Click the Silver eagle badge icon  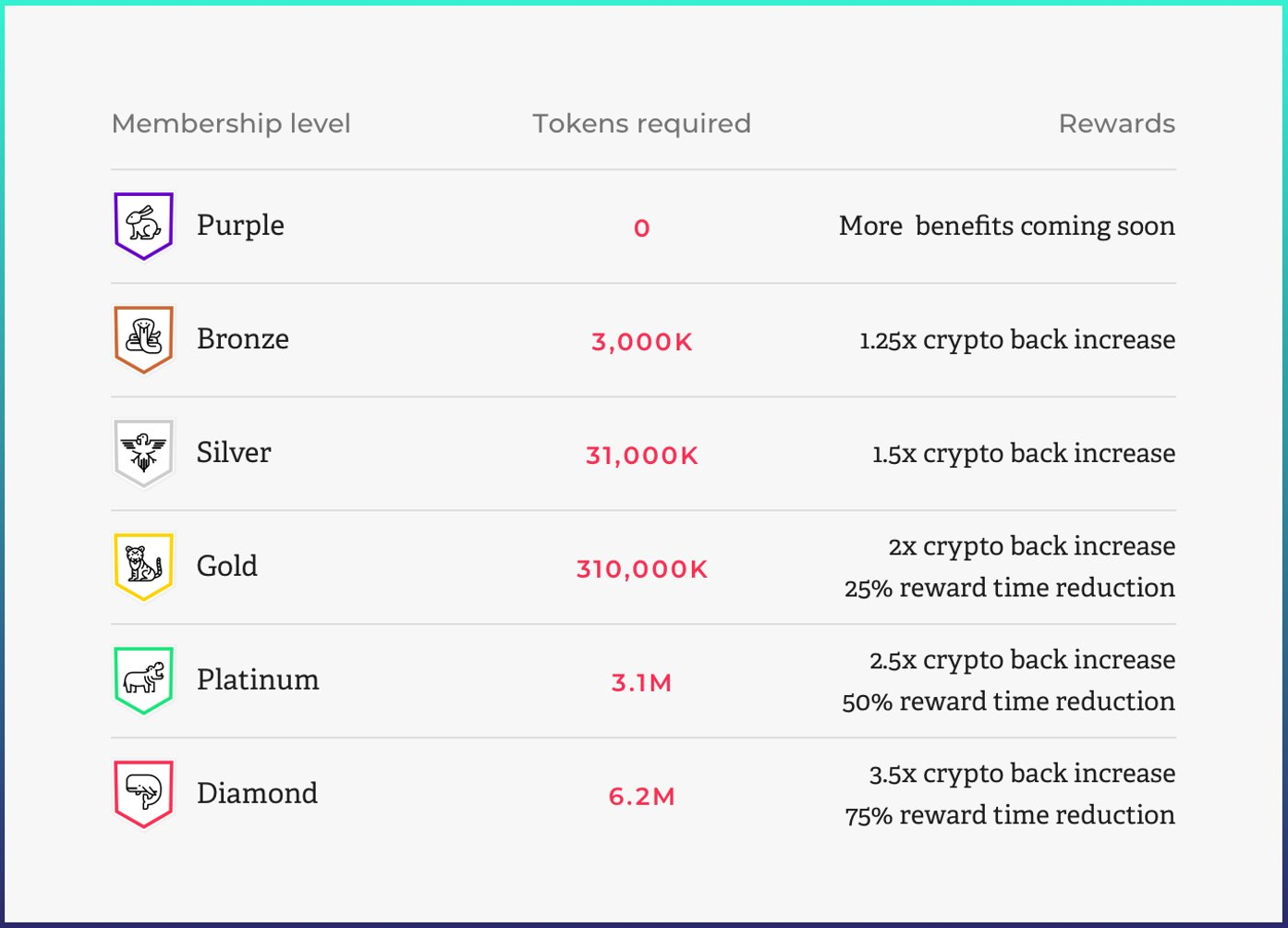pos(143,453)
